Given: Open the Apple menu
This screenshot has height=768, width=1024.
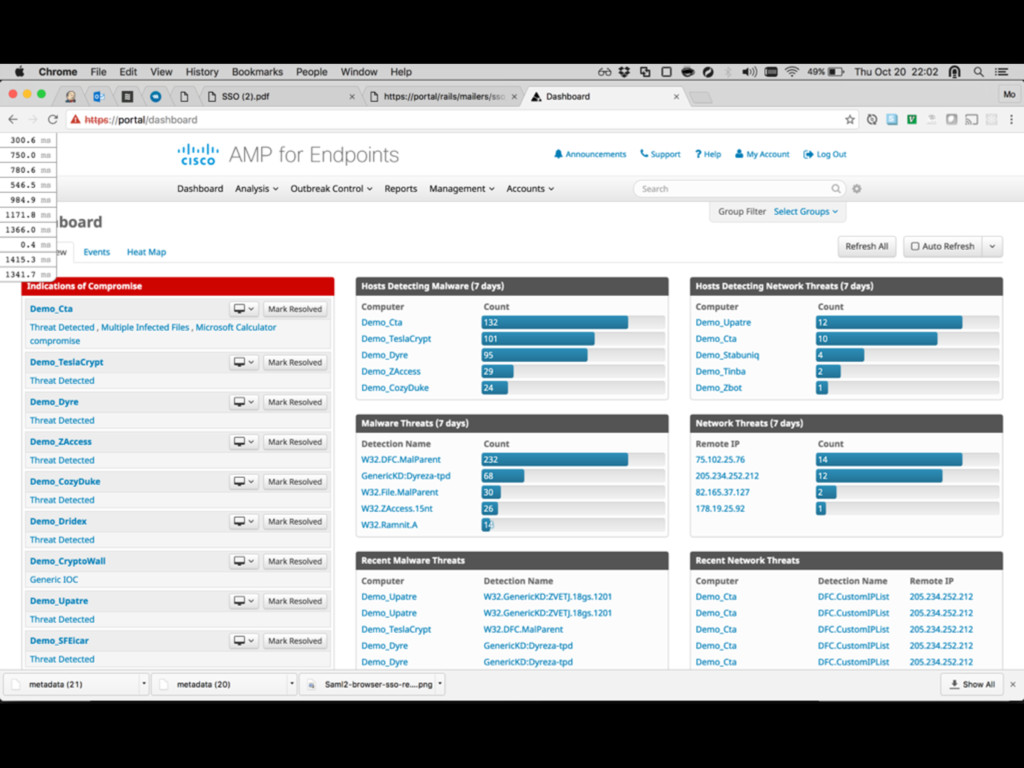Looking at the screenshot, I should point(20,72).
